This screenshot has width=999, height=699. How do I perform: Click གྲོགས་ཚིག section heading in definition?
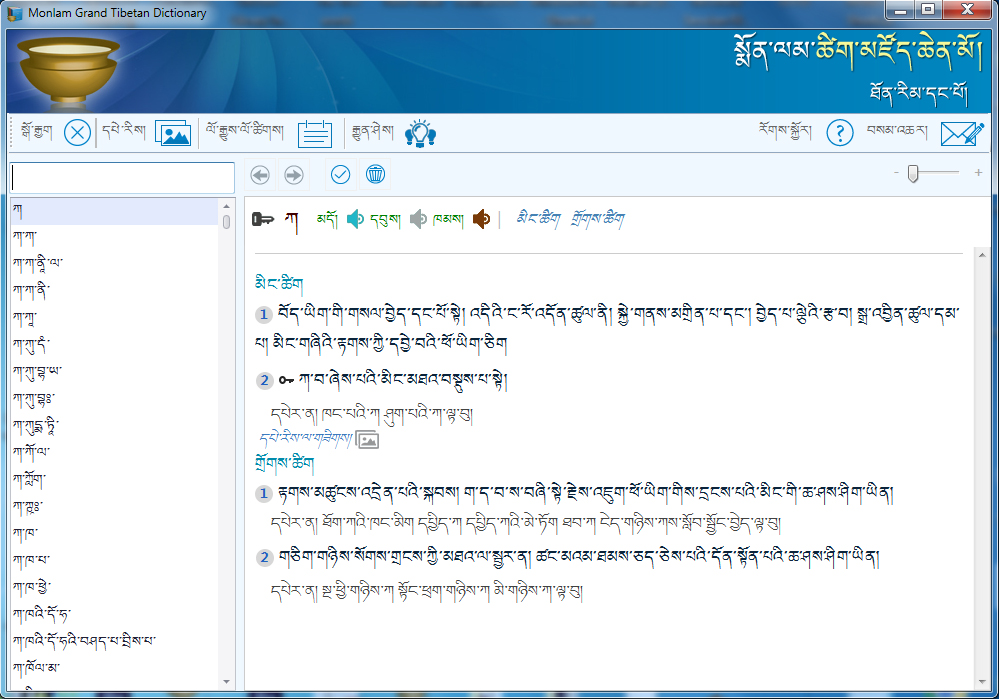(x=284, y=462)
